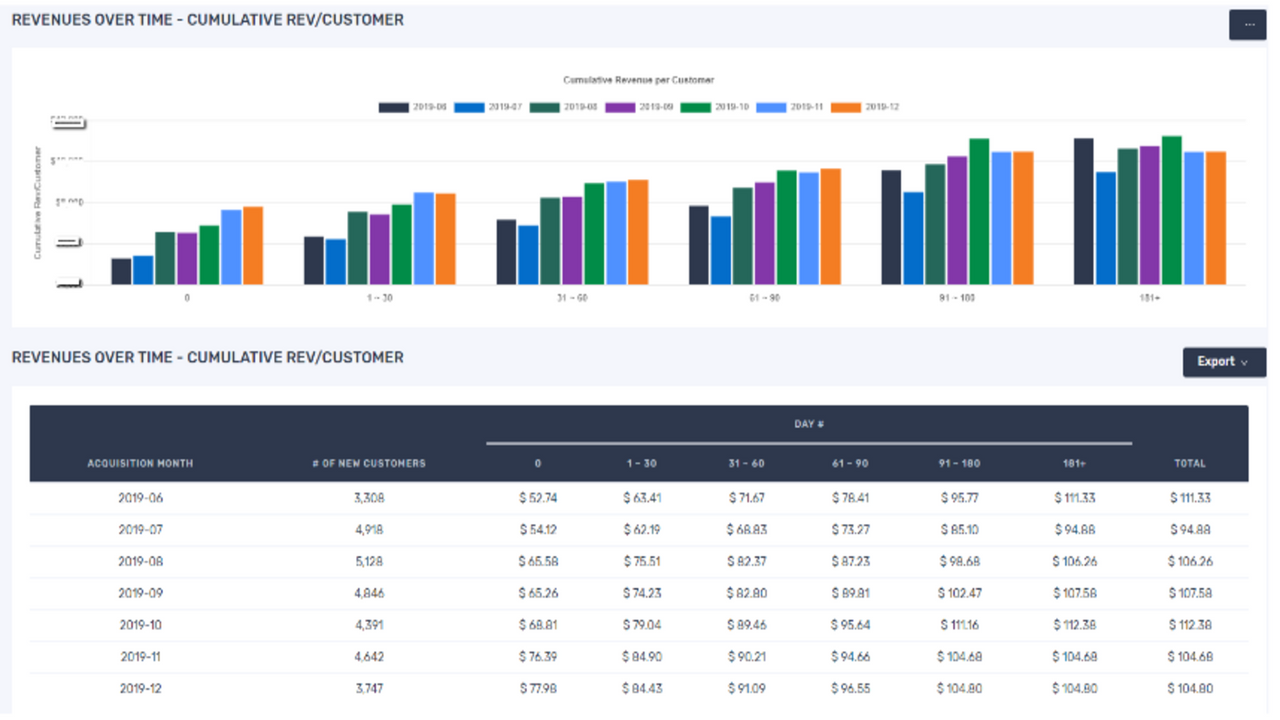Select the 61 - 90 day column header
The image size is (1280, 720).
click(850, 464)
